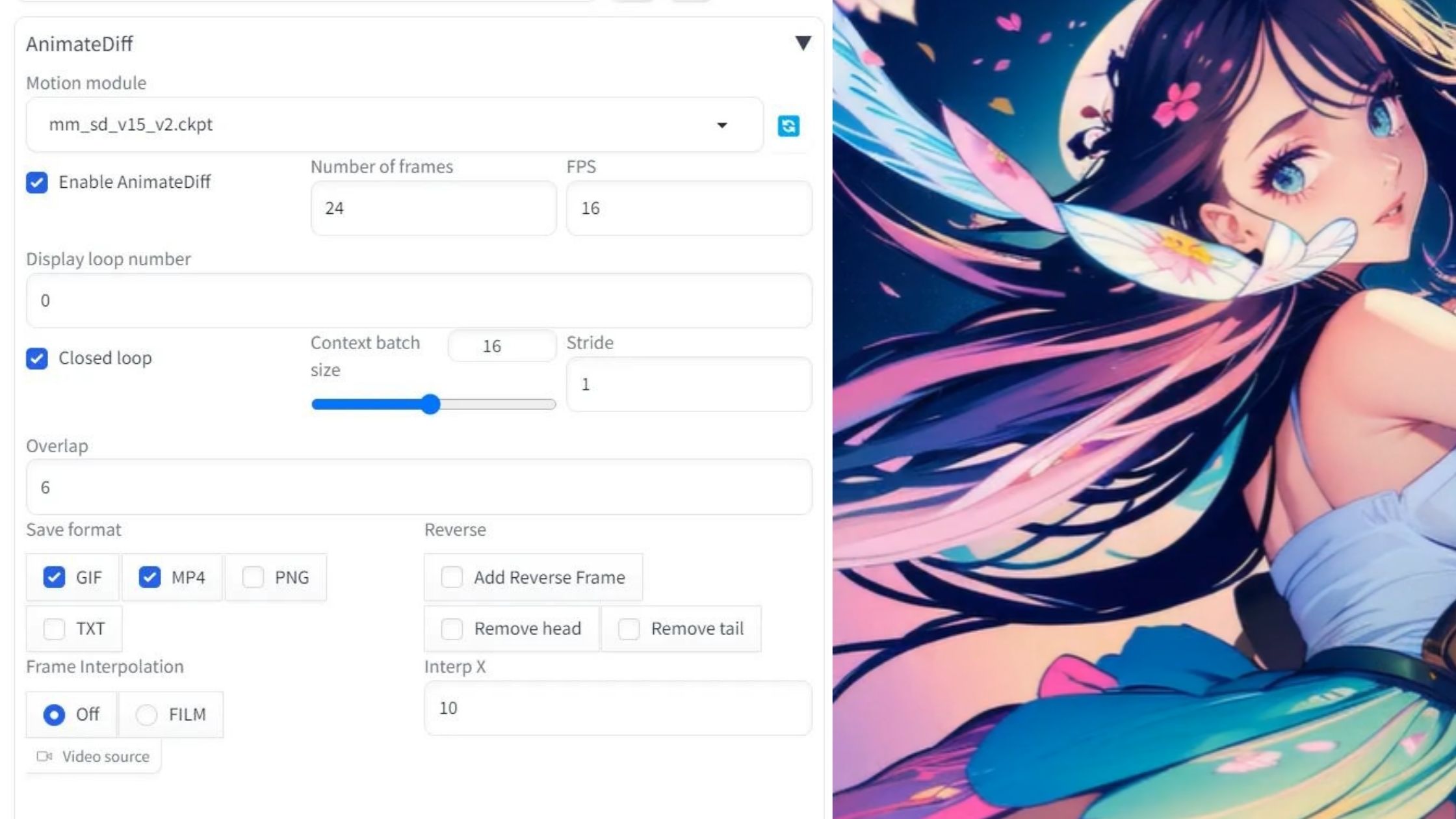Click the FPS input field
Image resolution: width=1456 pixels, height=819 pixels.
tap(688, 208)
